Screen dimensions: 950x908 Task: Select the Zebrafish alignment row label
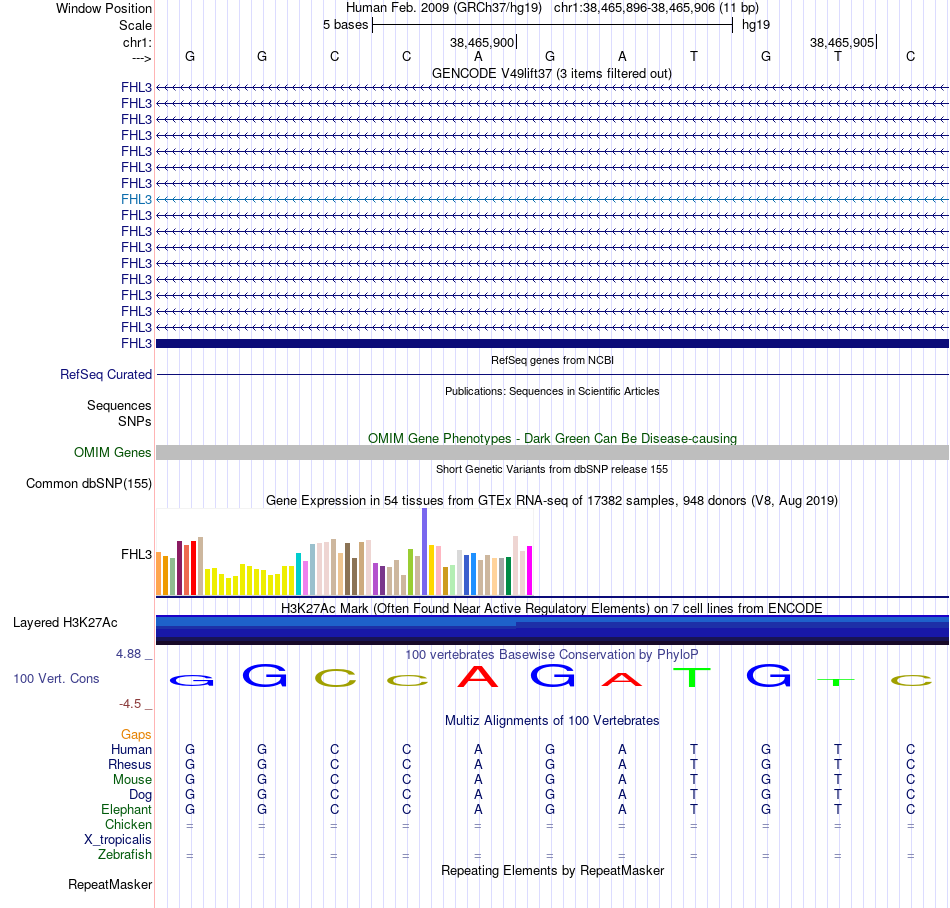(x=125, y=854)
